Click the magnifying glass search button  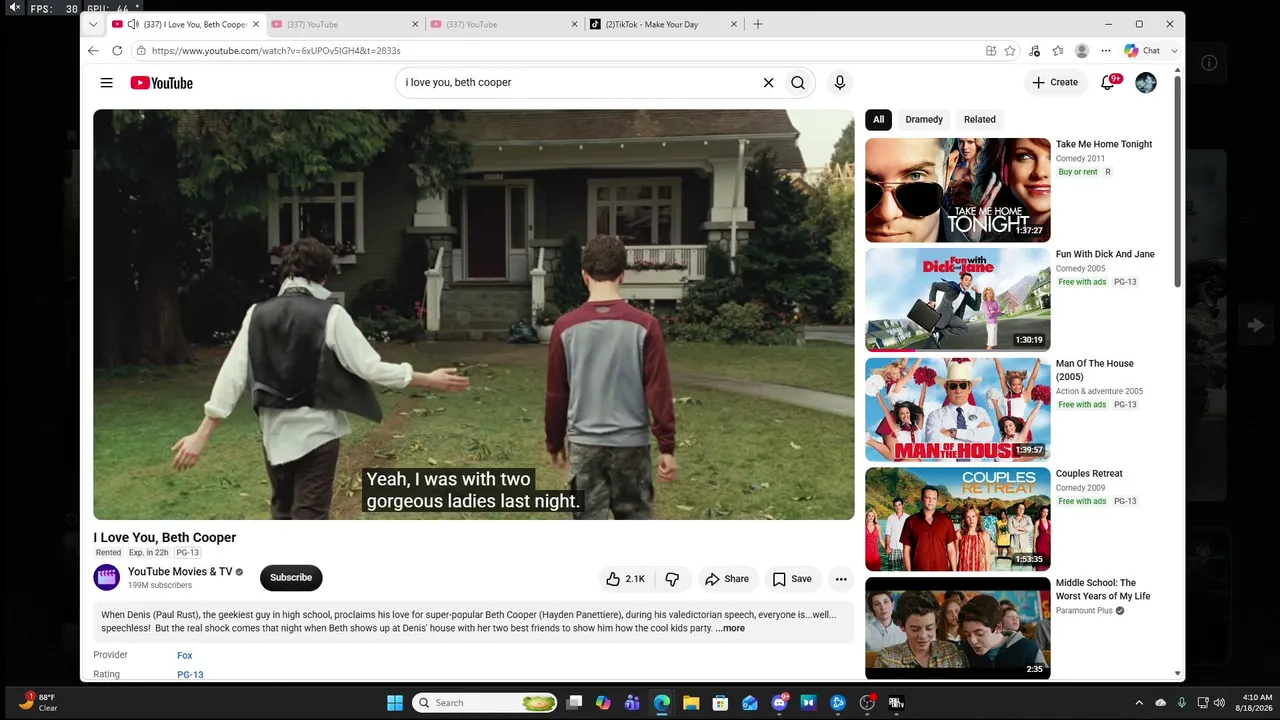click(798, 83)
